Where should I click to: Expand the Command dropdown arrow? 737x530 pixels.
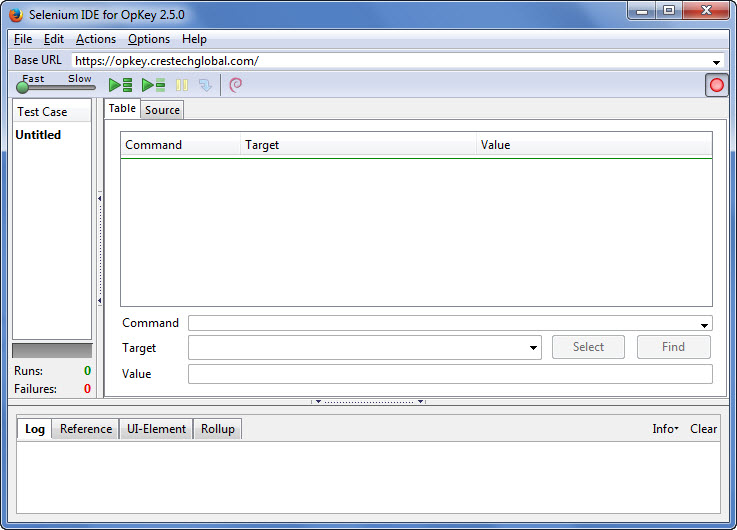click(x=704, y=325)
